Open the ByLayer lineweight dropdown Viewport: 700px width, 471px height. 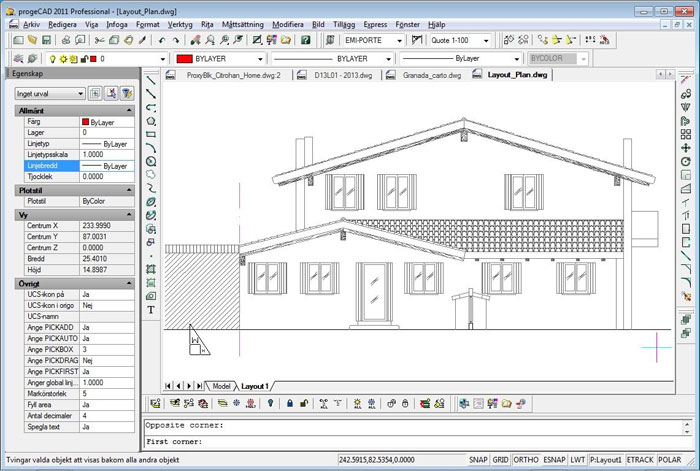pyautogui.click(x=517, y=59)
